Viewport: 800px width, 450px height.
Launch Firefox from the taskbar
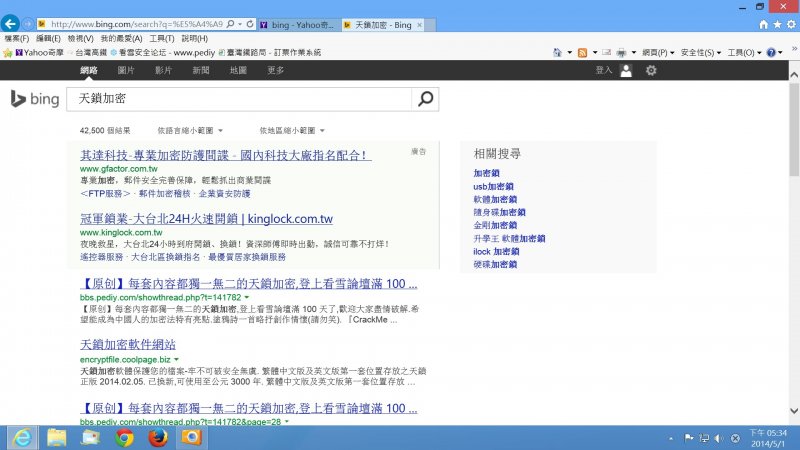pyautogui.click(x=158, y=438)
